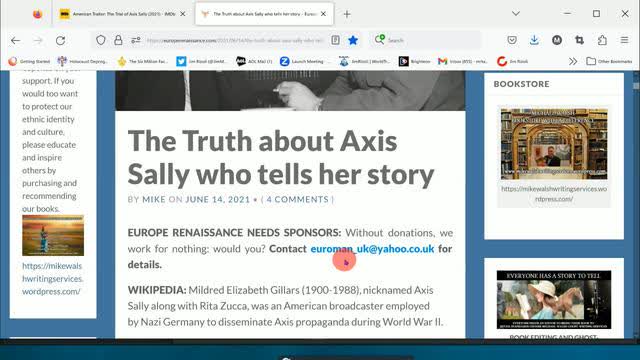
Task: Open the screenshot crop tool icon
Action: (579, 40)
